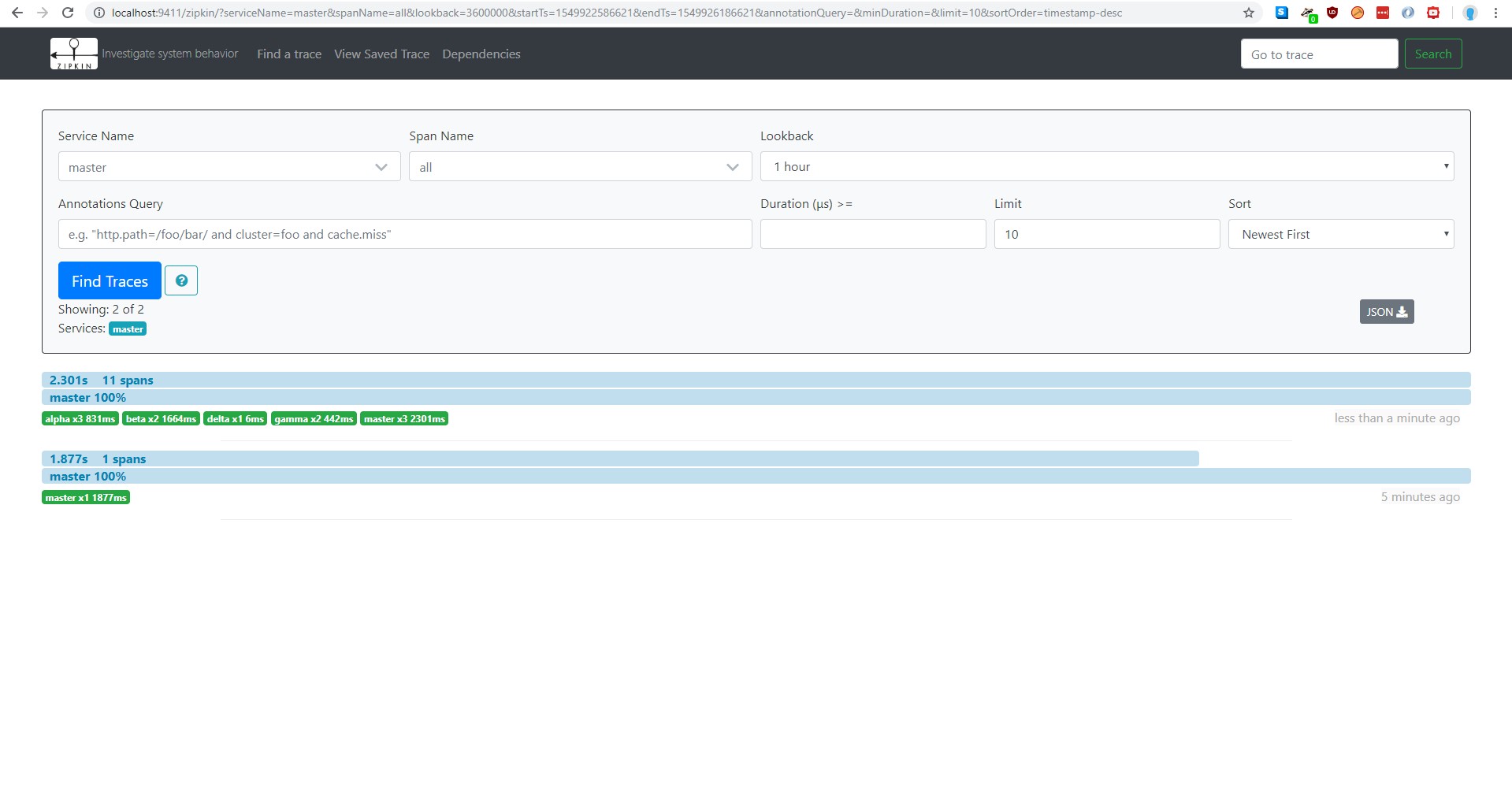Open the Lookback 1 hour dropdown

1106,167
